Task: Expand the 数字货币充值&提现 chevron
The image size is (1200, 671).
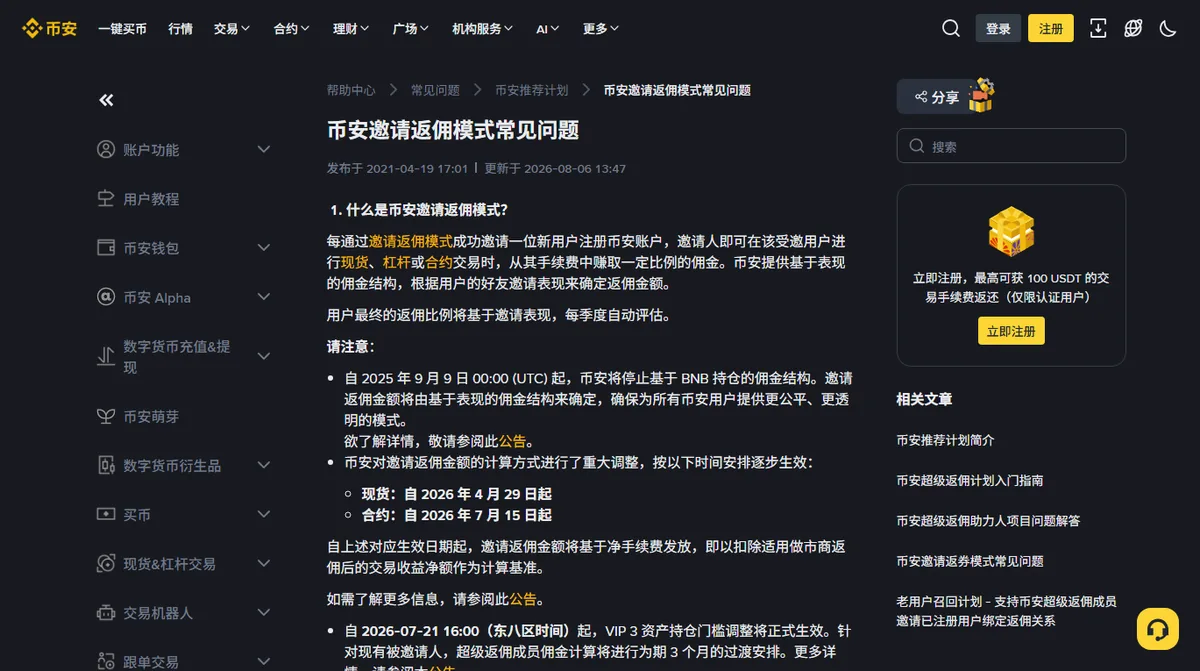Action: tap(264, 356)
